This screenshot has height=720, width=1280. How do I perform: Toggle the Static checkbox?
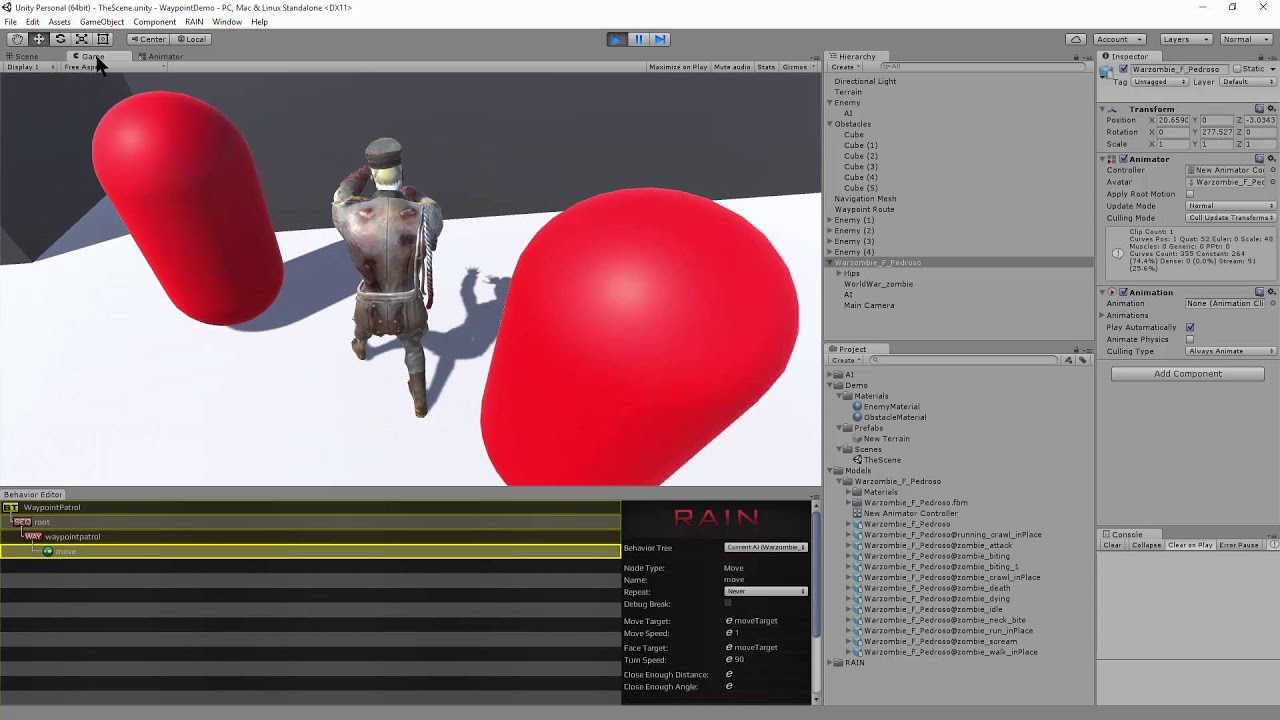pos(1237,69)
